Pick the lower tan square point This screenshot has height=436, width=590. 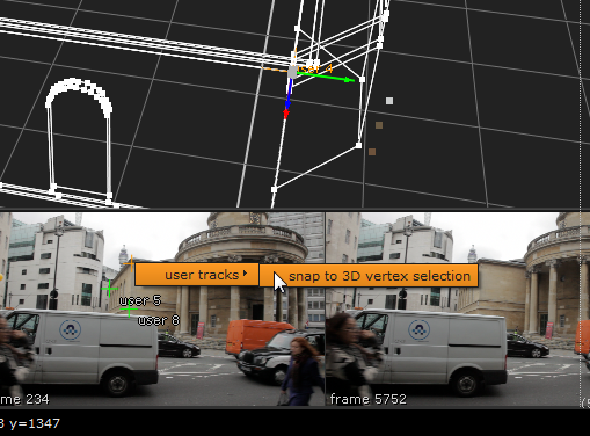tap(372, 152)
